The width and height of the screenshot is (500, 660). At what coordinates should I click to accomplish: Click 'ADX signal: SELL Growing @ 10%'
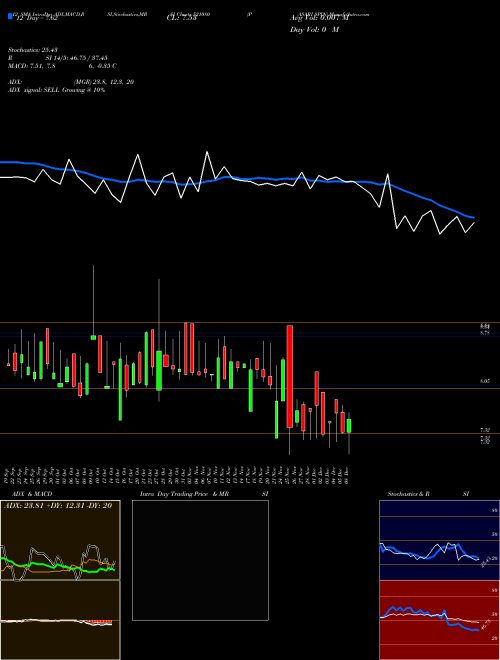(x=56, y=90)
